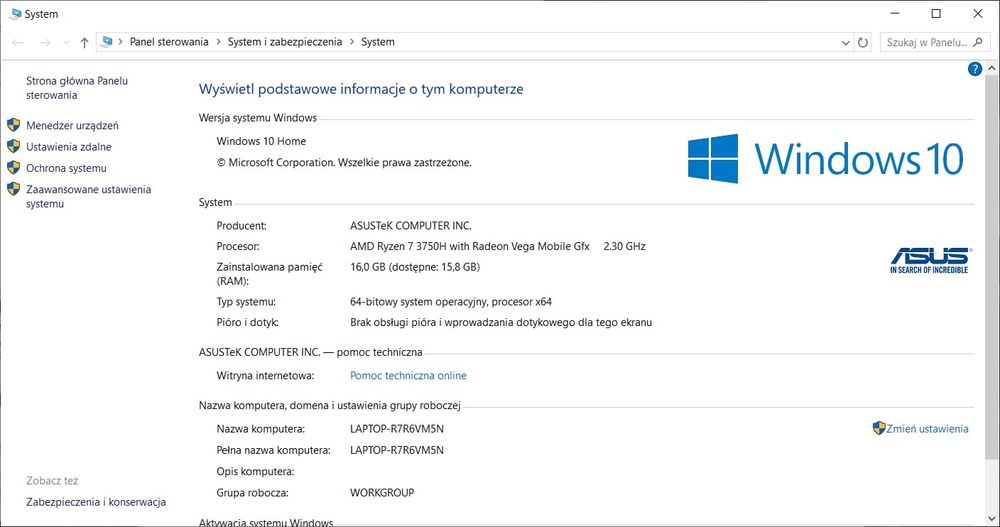Open the recent locations dropdown arrow
The height and width of the screenshot is (527, 1000).
[66, 43]
